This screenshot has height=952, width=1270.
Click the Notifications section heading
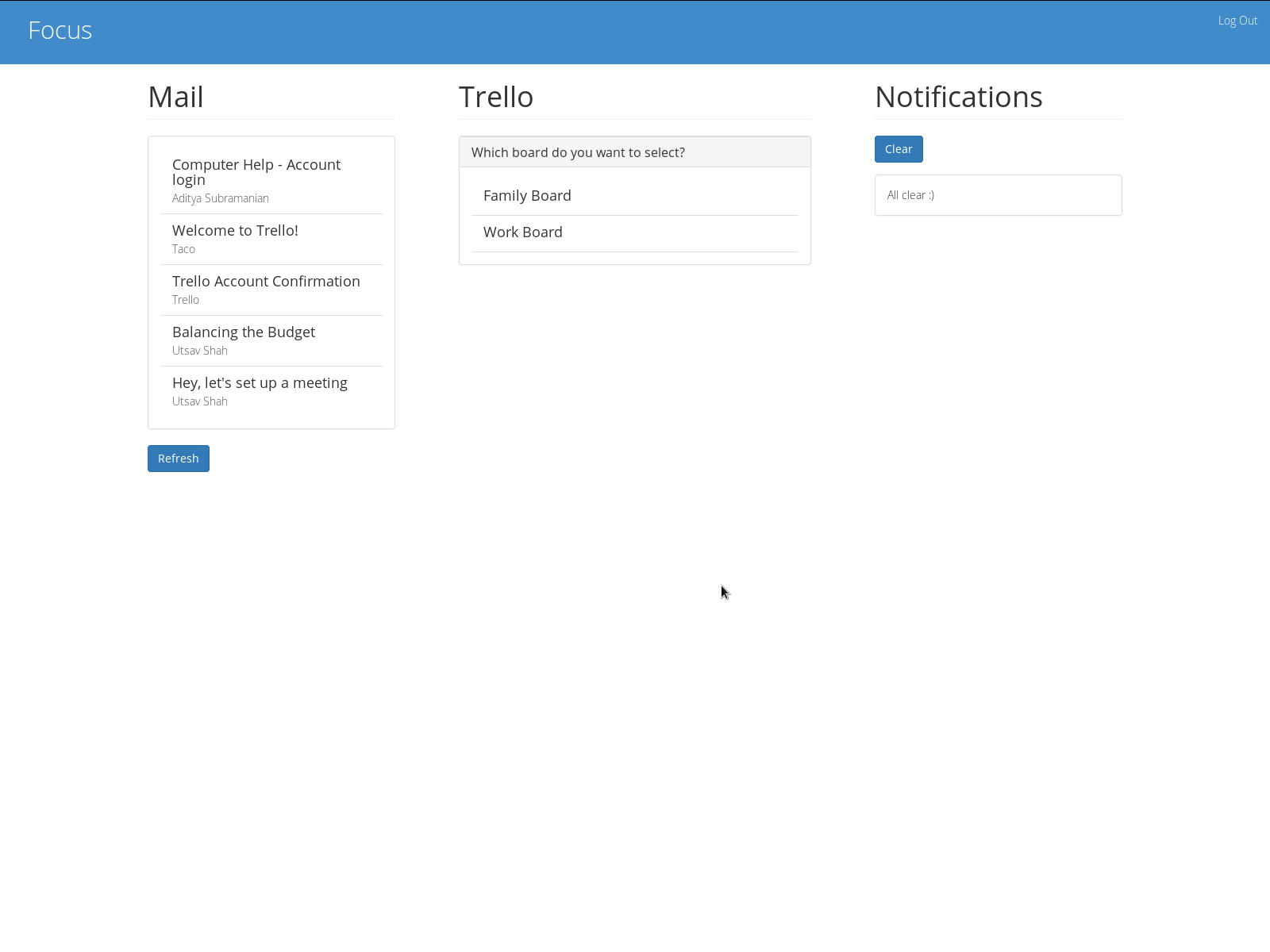click(x=959, y=97)
